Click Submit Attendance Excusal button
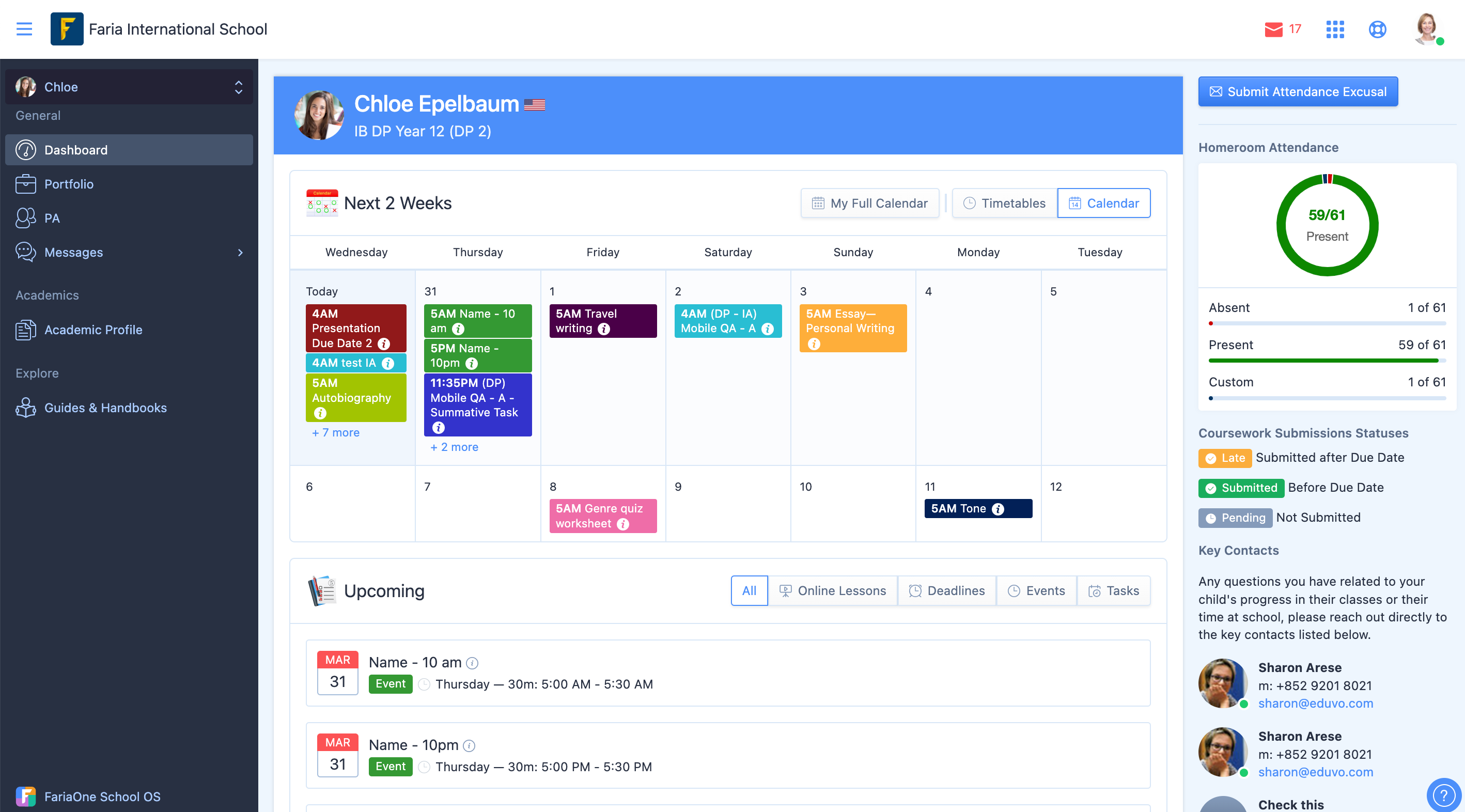Viewport: 1465px width, 812px height. click(1298, 91)
